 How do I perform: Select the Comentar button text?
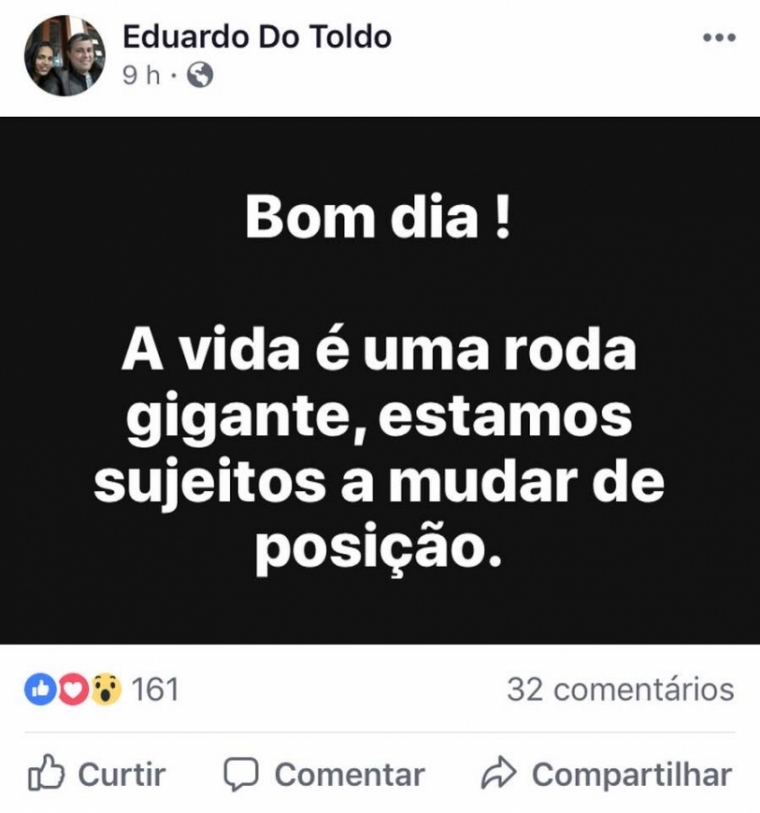tap(350, 775)
